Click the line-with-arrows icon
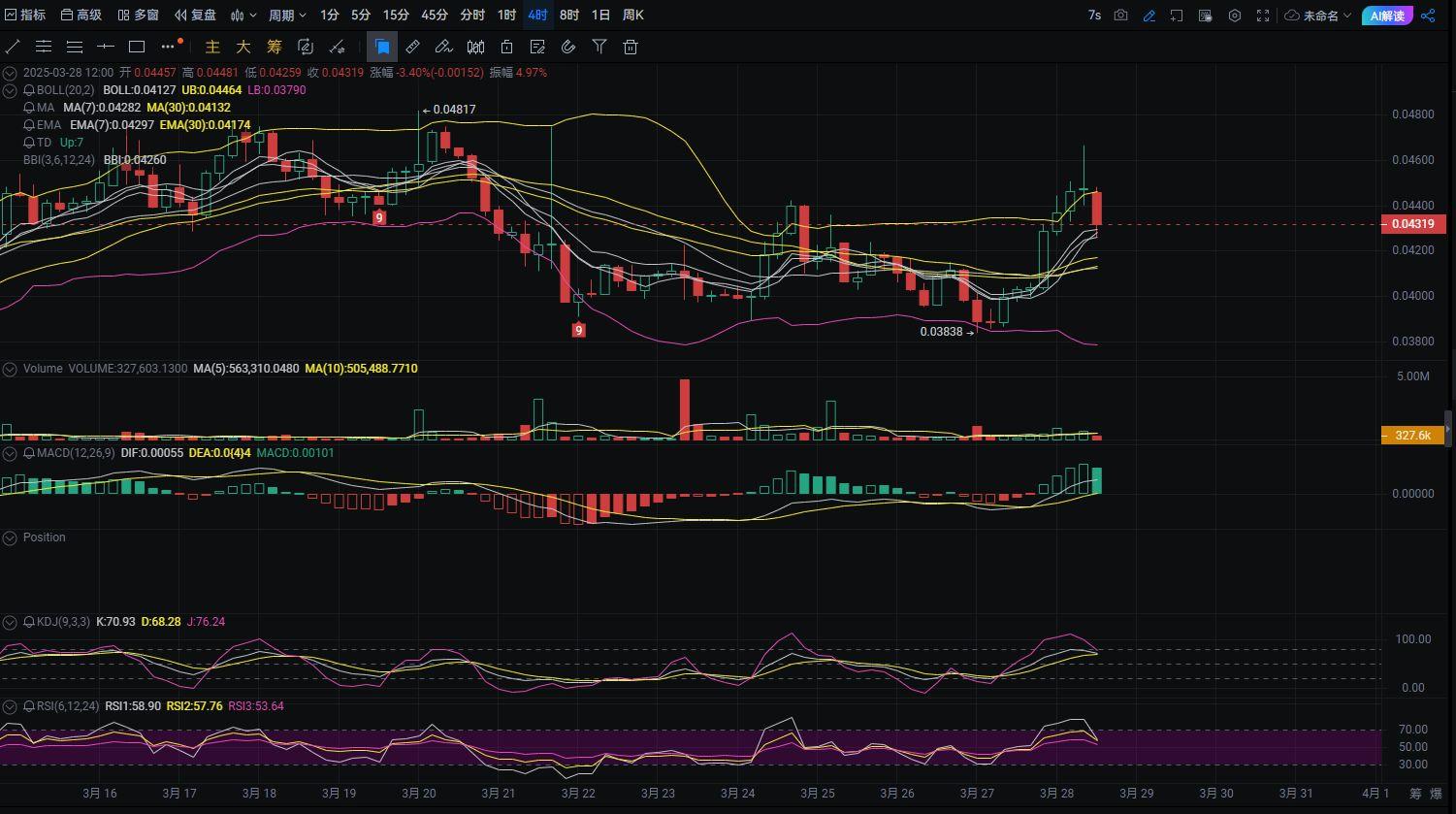 tap(337, 47)
